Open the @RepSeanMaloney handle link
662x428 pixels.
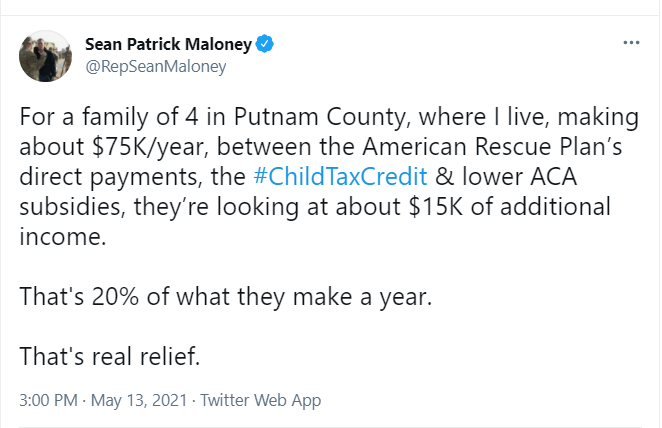156,67
